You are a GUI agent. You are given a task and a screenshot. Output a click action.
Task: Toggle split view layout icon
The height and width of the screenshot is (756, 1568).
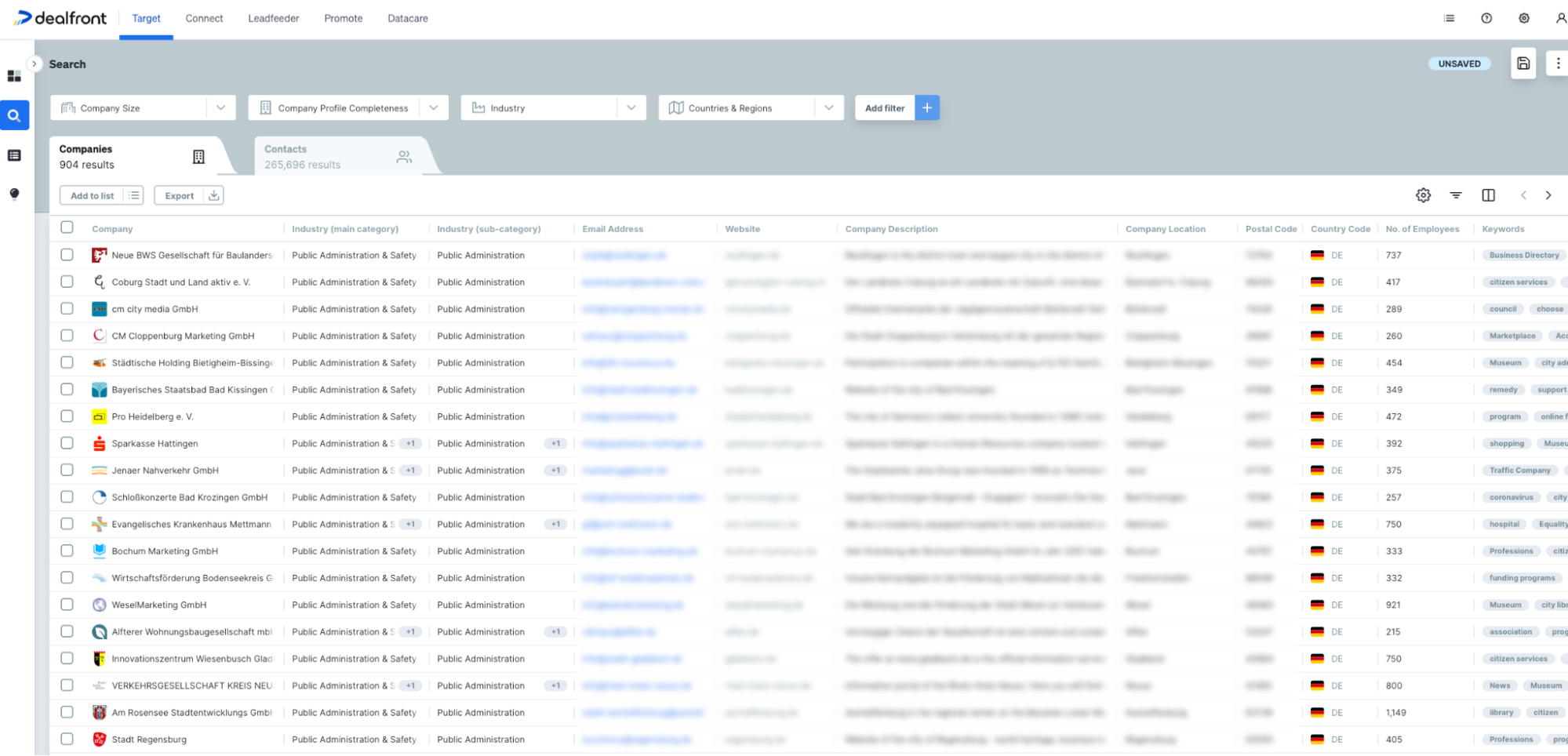pyautogui.click(x=1489, y=194)
